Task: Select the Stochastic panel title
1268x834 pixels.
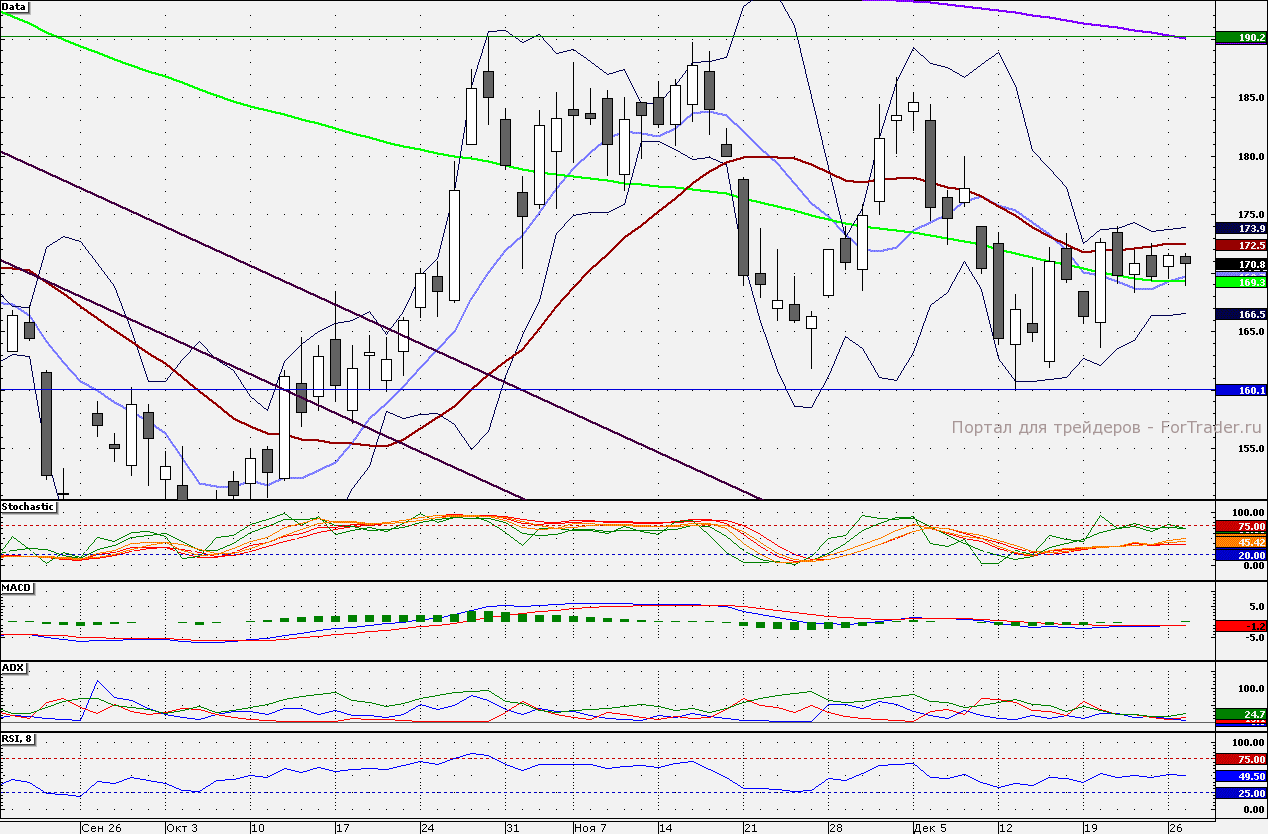Action: (x=28, y=507)
